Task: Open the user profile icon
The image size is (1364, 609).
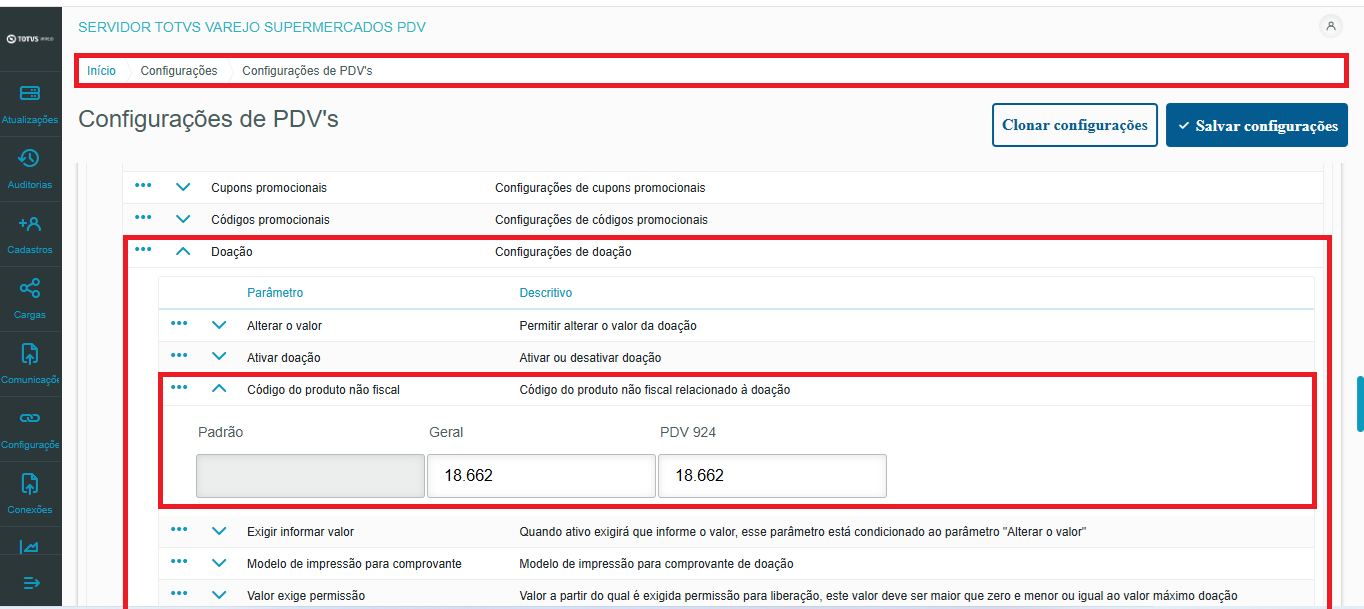Action: pyautogui.click(x=1331, y=27)
